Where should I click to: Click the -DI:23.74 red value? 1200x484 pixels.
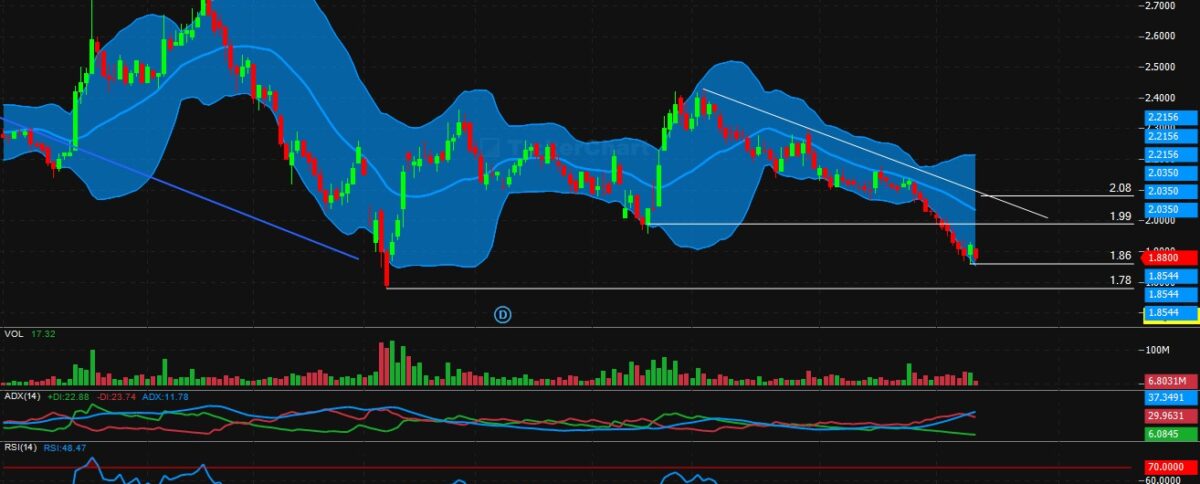pos(118,396)
